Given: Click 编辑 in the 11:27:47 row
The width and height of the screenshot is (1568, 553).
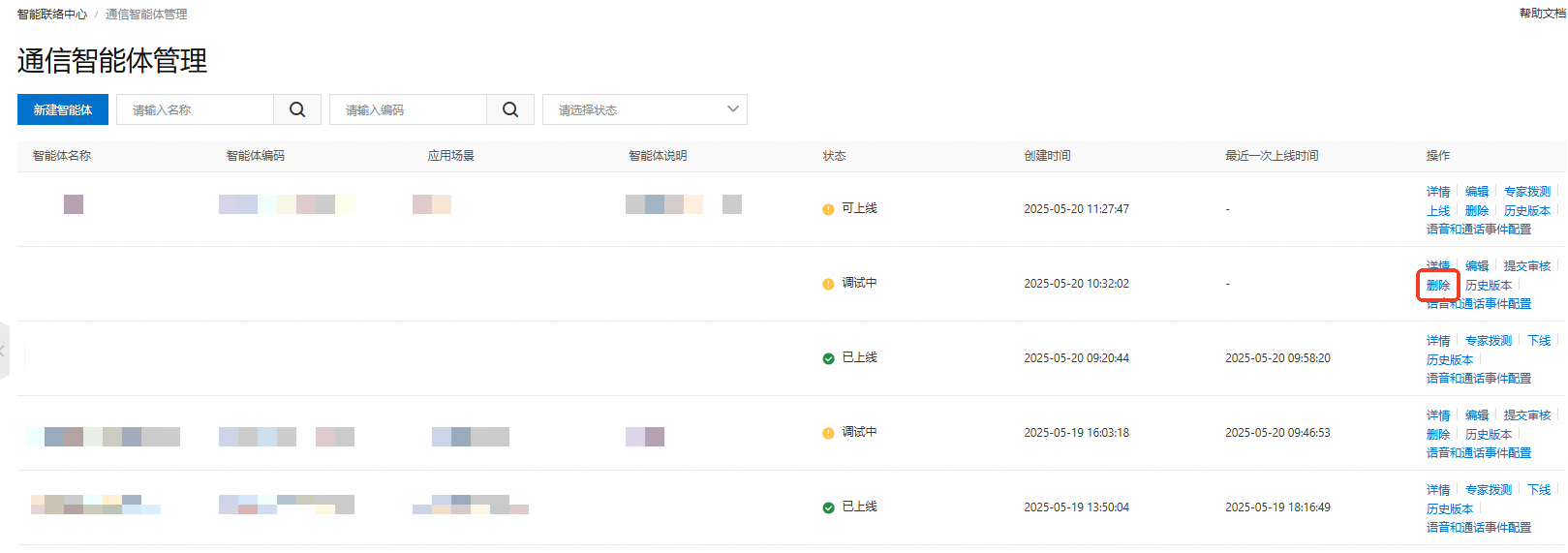Looking at the screenshot, I should [1477, 192].
